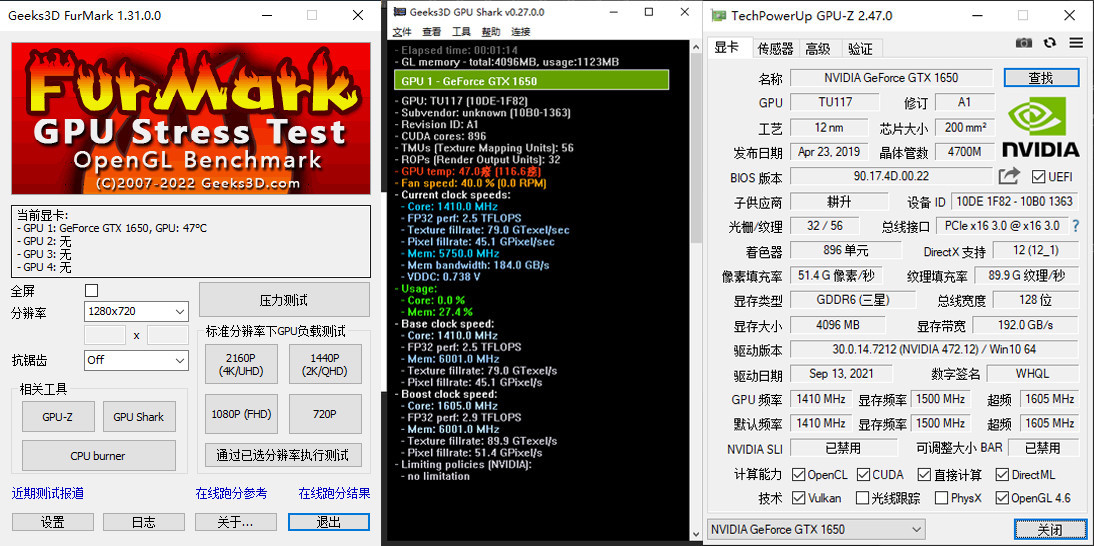Click the 查找 lookup button in GPU-Z

coord(1041,77)
